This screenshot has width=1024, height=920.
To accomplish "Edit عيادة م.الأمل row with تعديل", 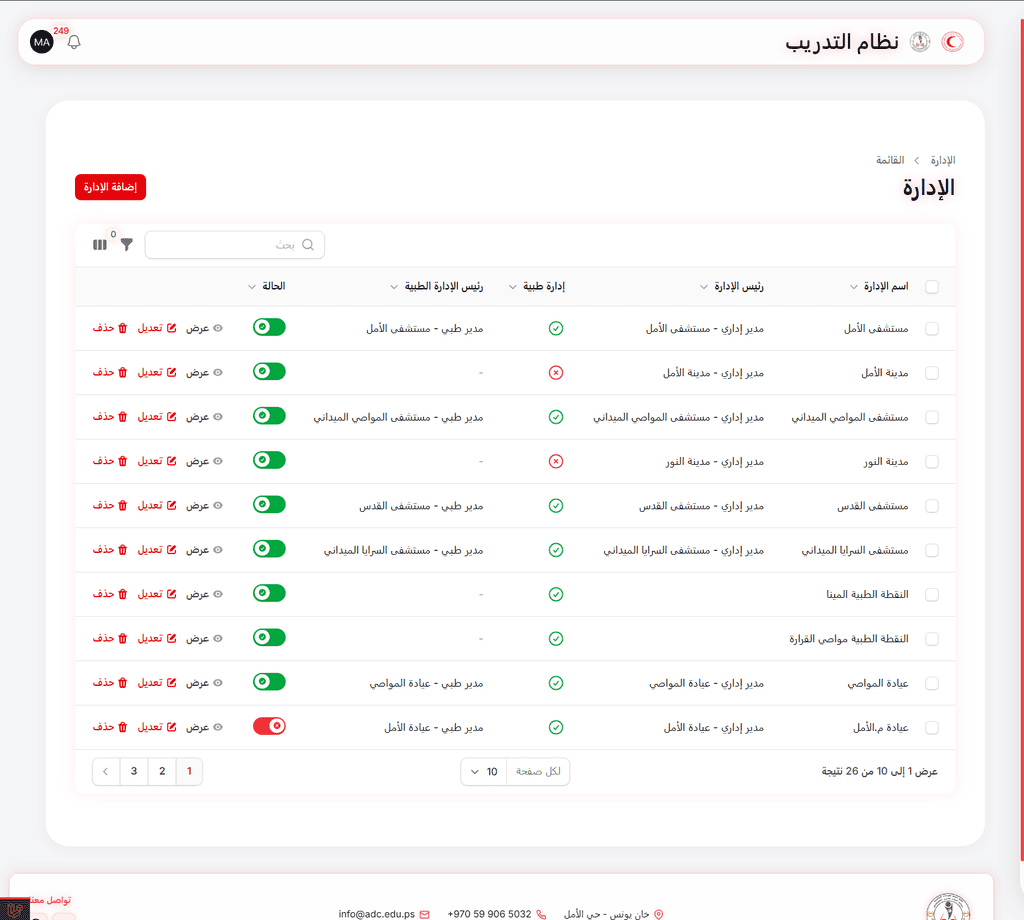I will click(x=157, y=727).
